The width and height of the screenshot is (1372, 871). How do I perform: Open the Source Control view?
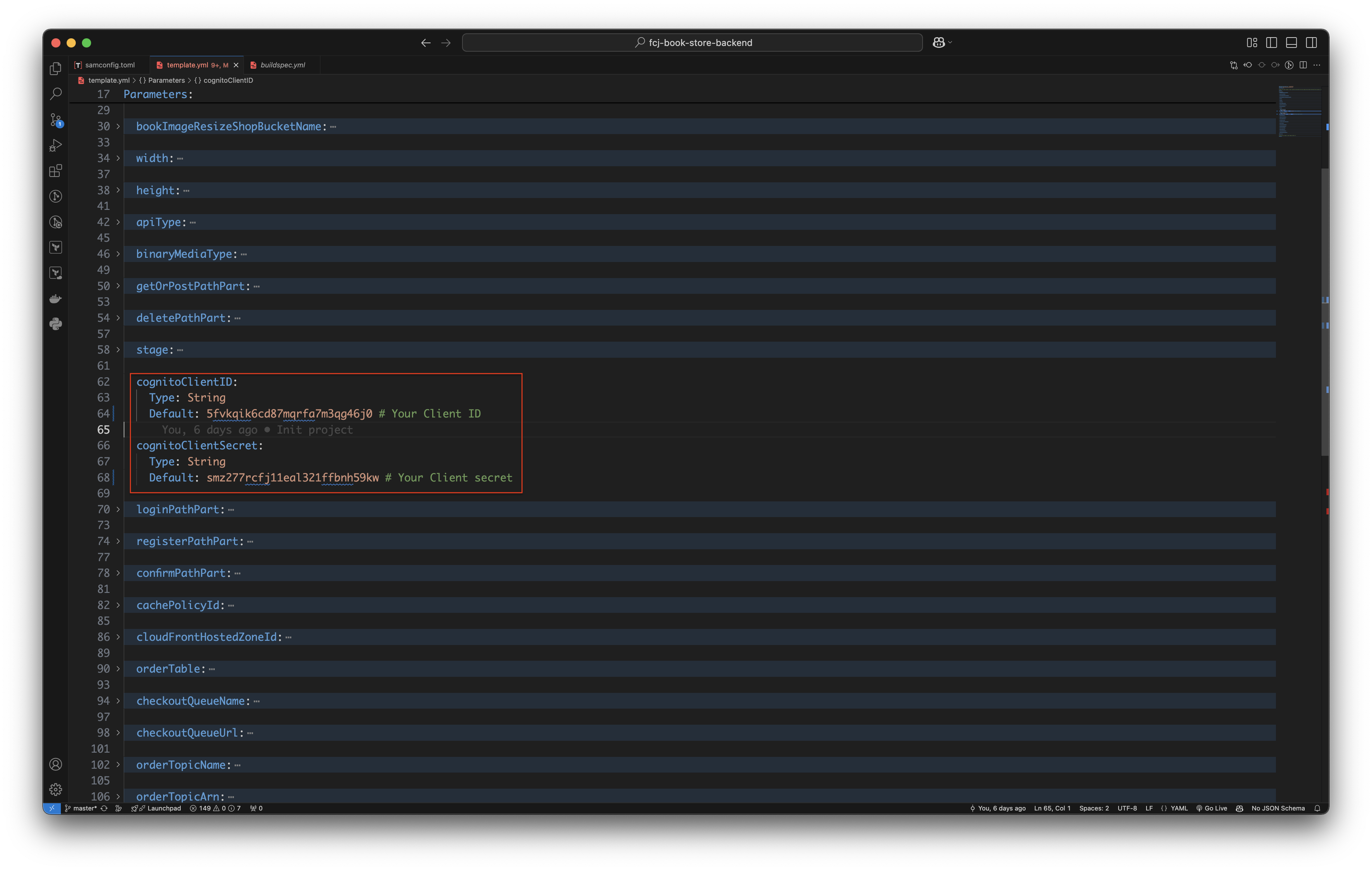55,120
